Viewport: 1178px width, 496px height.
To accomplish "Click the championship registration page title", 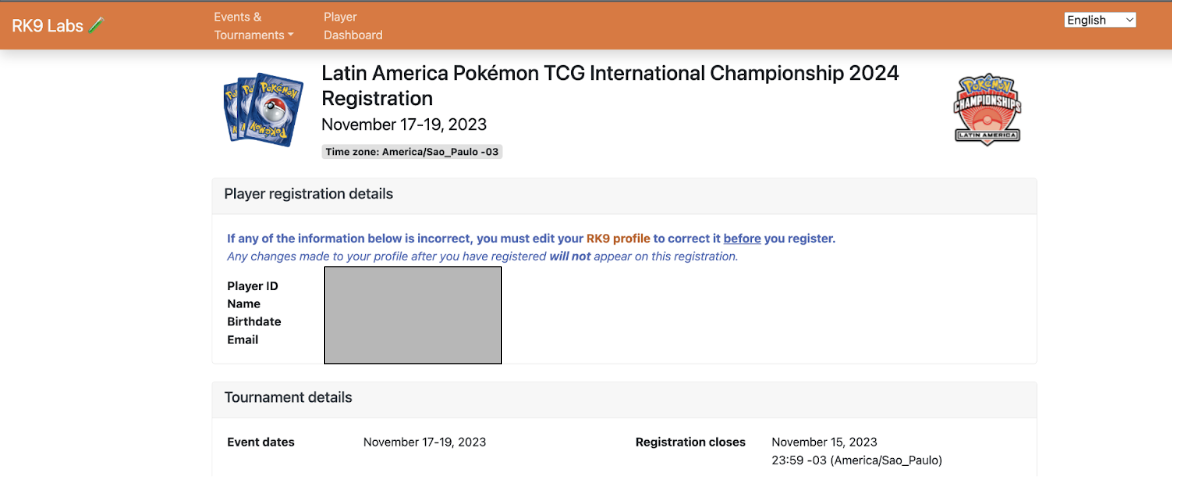I will point(609,85).
